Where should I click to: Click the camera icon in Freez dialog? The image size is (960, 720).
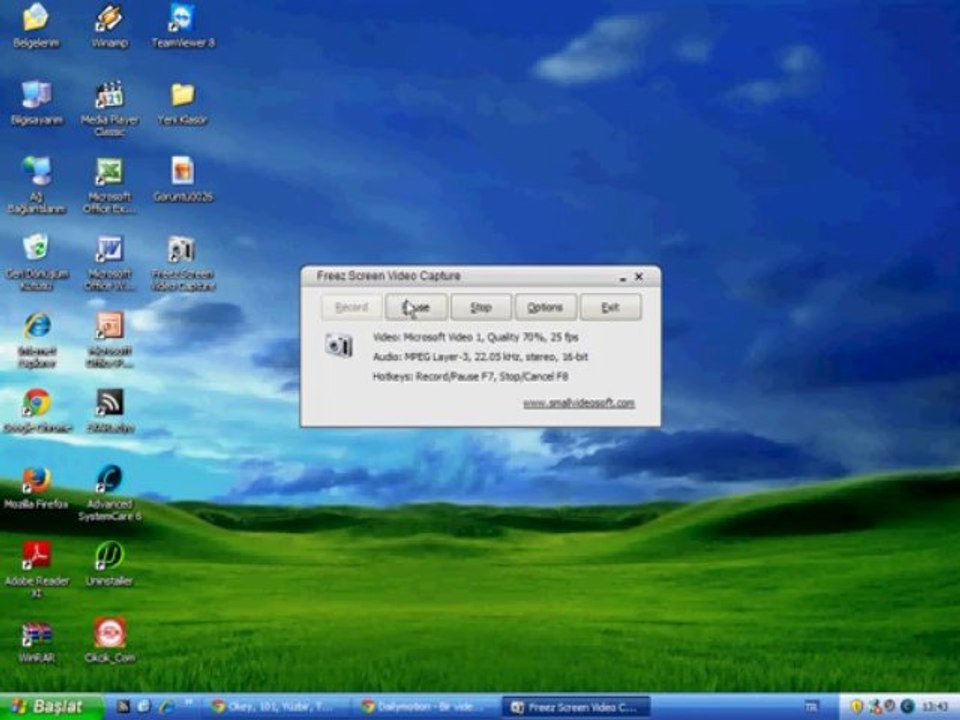[339, 345]
